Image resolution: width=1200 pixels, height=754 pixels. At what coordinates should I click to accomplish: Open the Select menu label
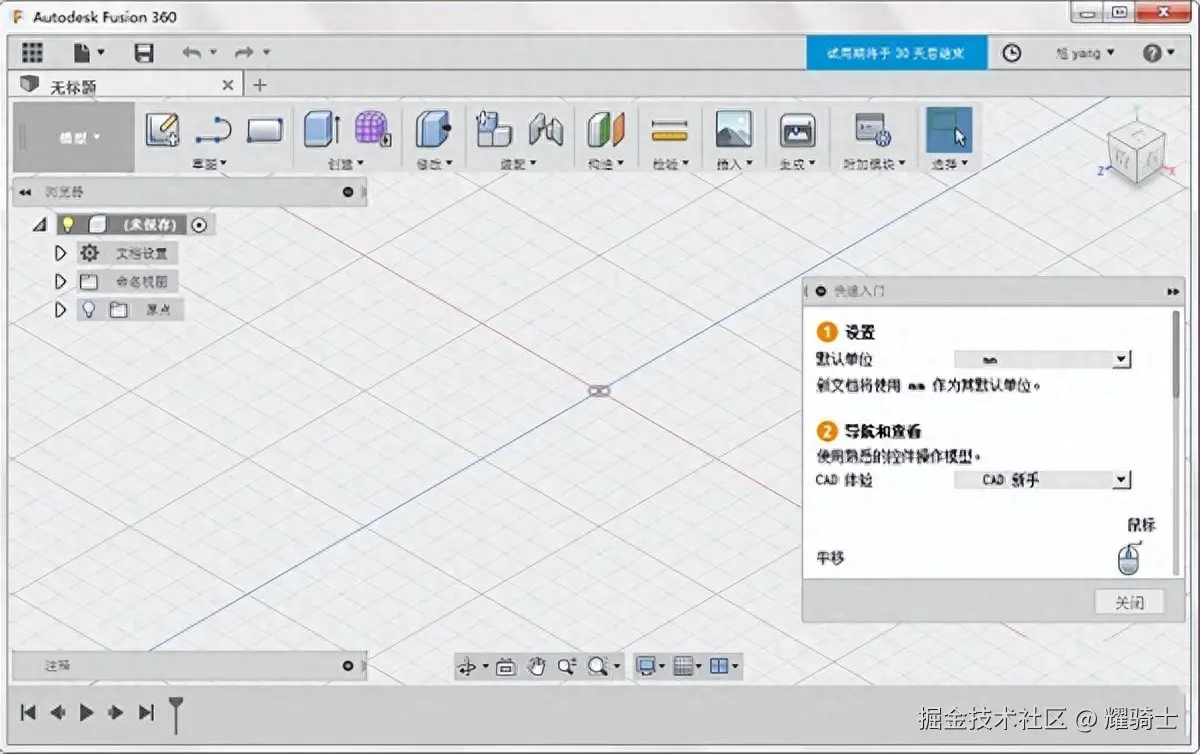949,163
